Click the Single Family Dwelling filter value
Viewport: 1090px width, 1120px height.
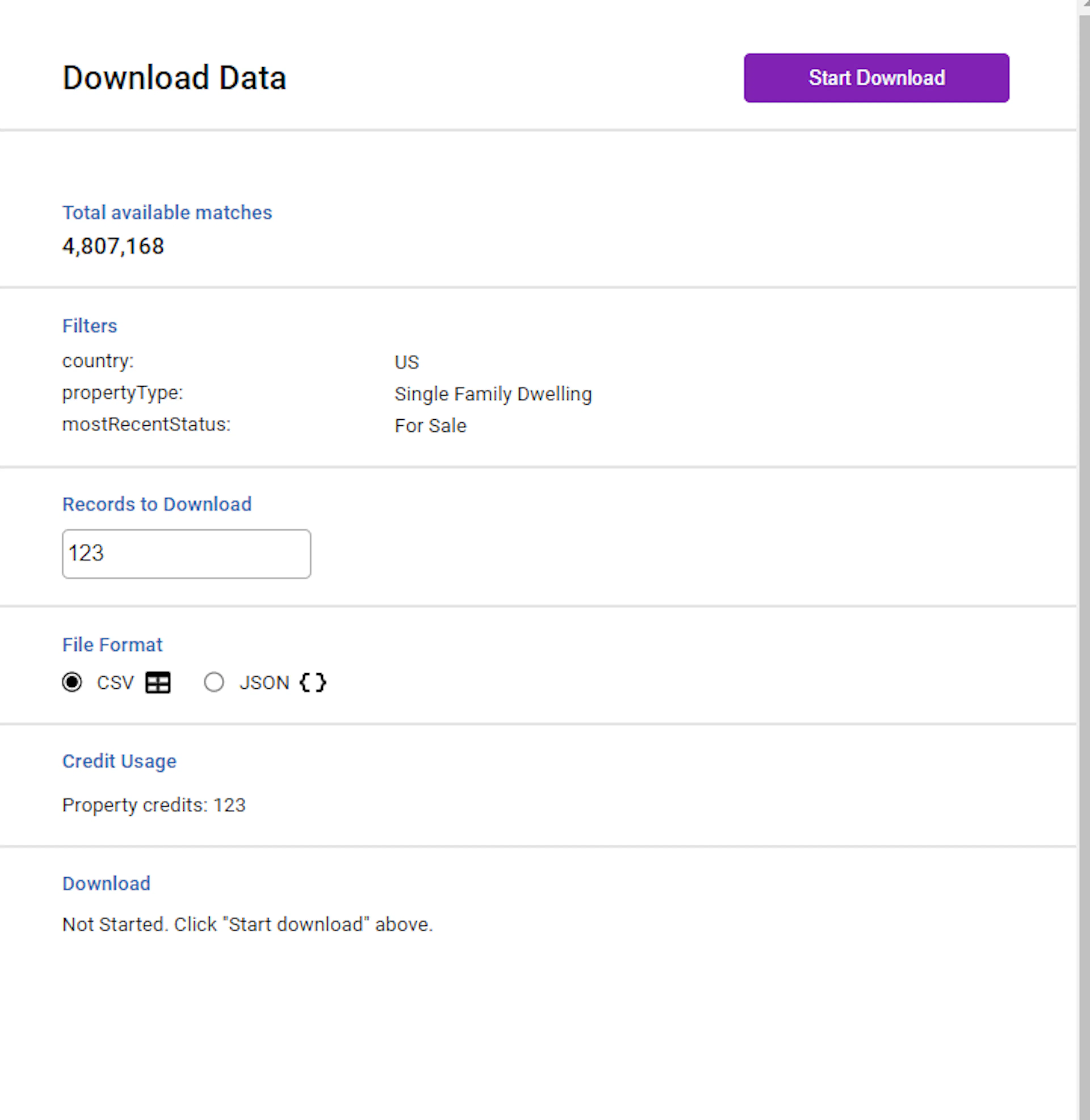point(493,394)
